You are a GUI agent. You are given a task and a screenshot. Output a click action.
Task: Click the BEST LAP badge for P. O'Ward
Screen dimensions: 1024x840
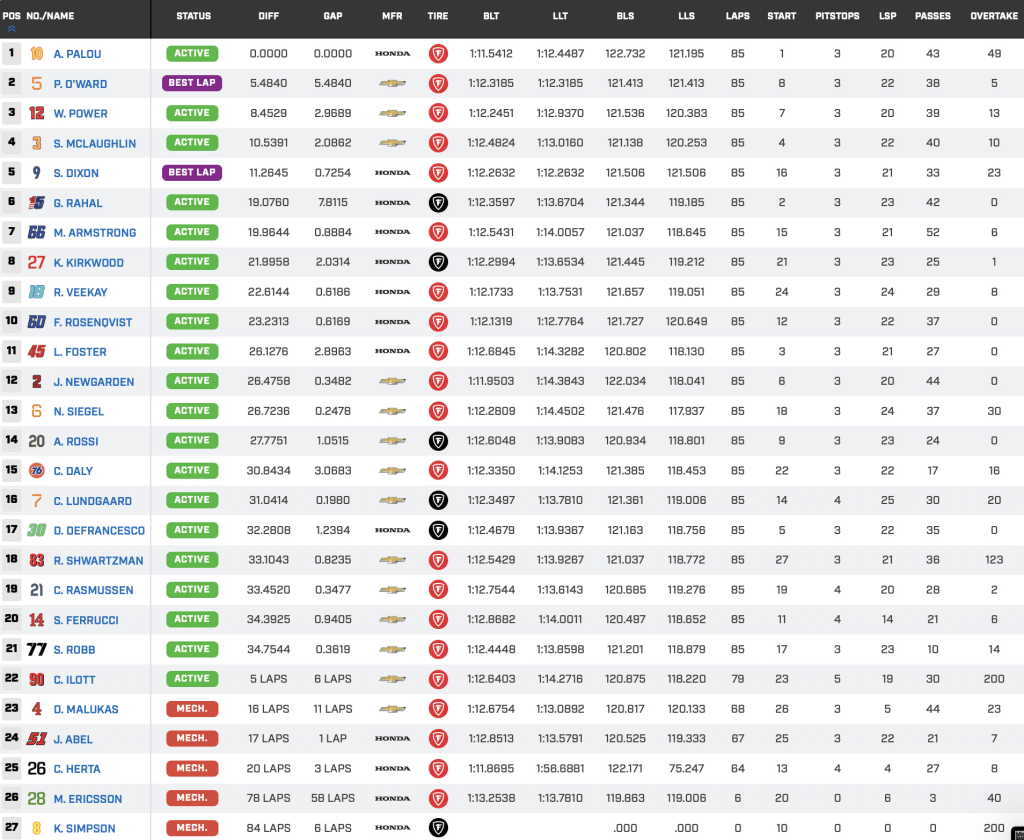tap(192, 83)
